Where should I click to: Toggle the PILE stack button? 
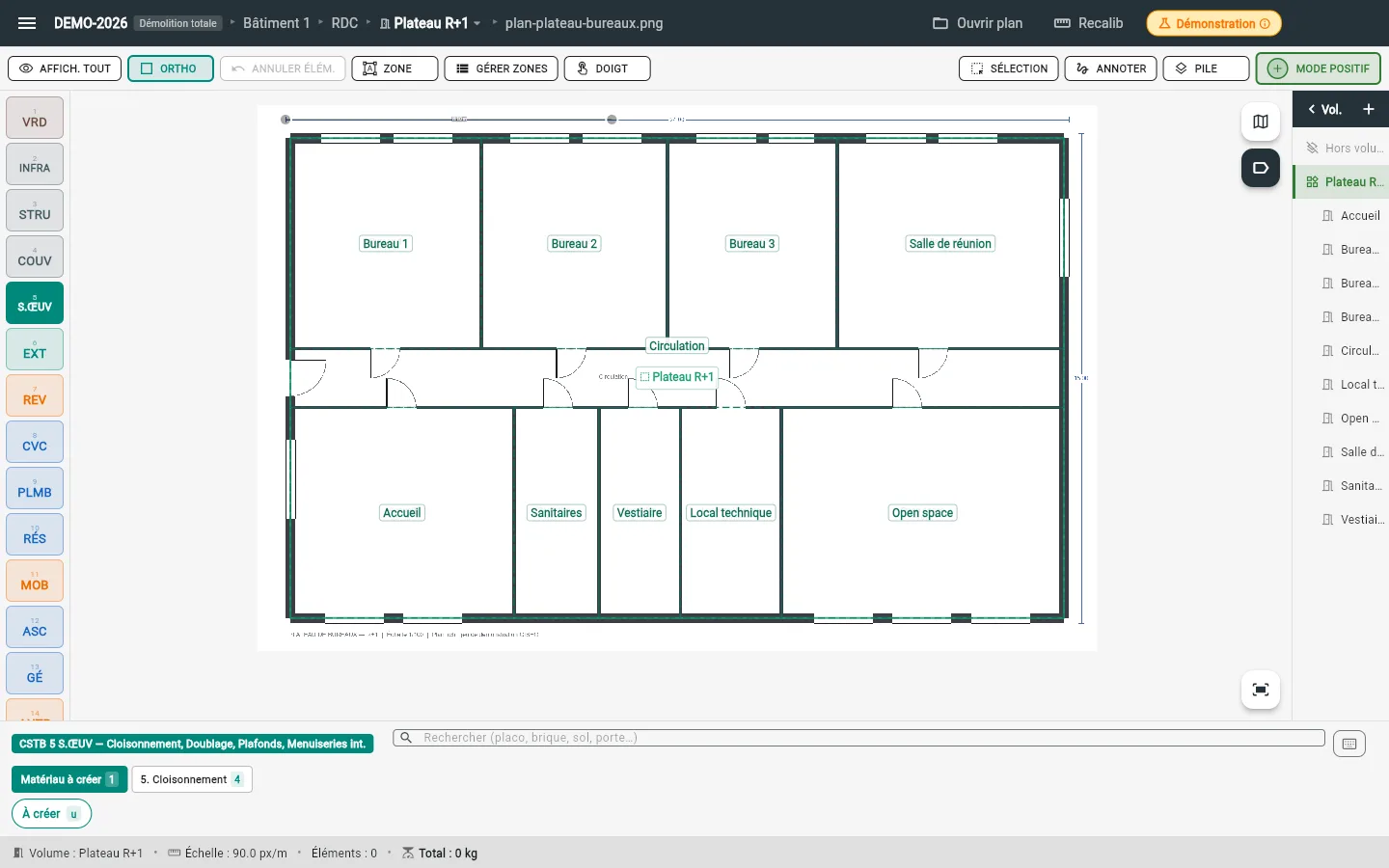click(1206, 68)
